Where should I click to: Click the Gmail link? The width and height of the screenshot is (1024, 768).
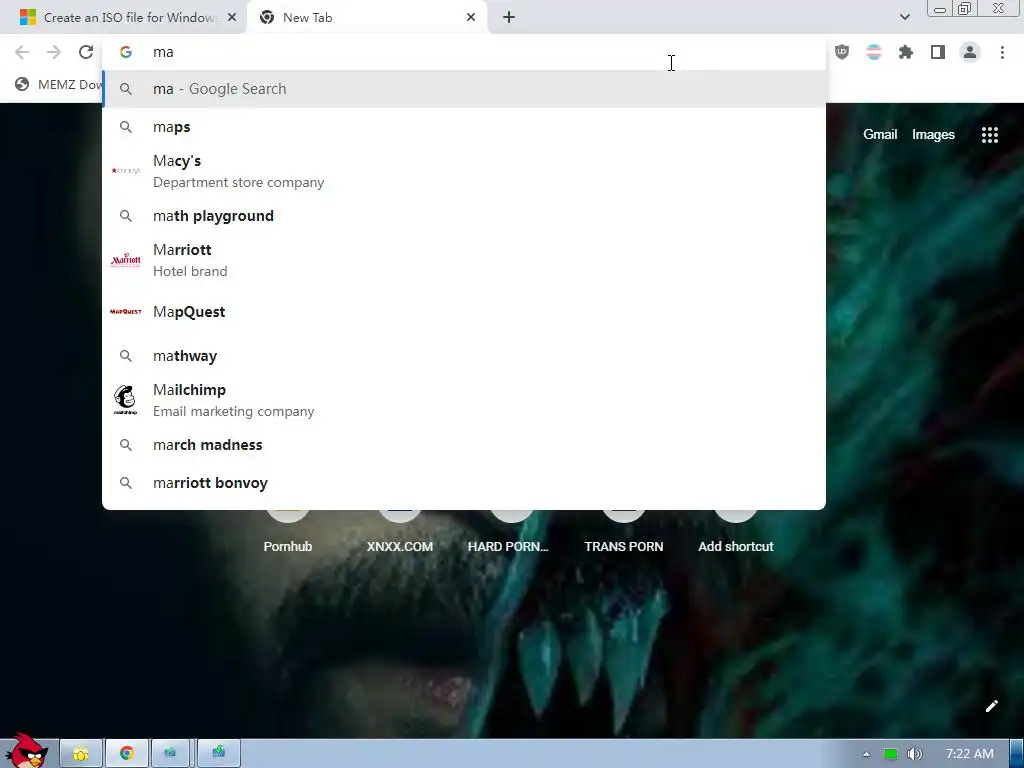click(880, 135)
